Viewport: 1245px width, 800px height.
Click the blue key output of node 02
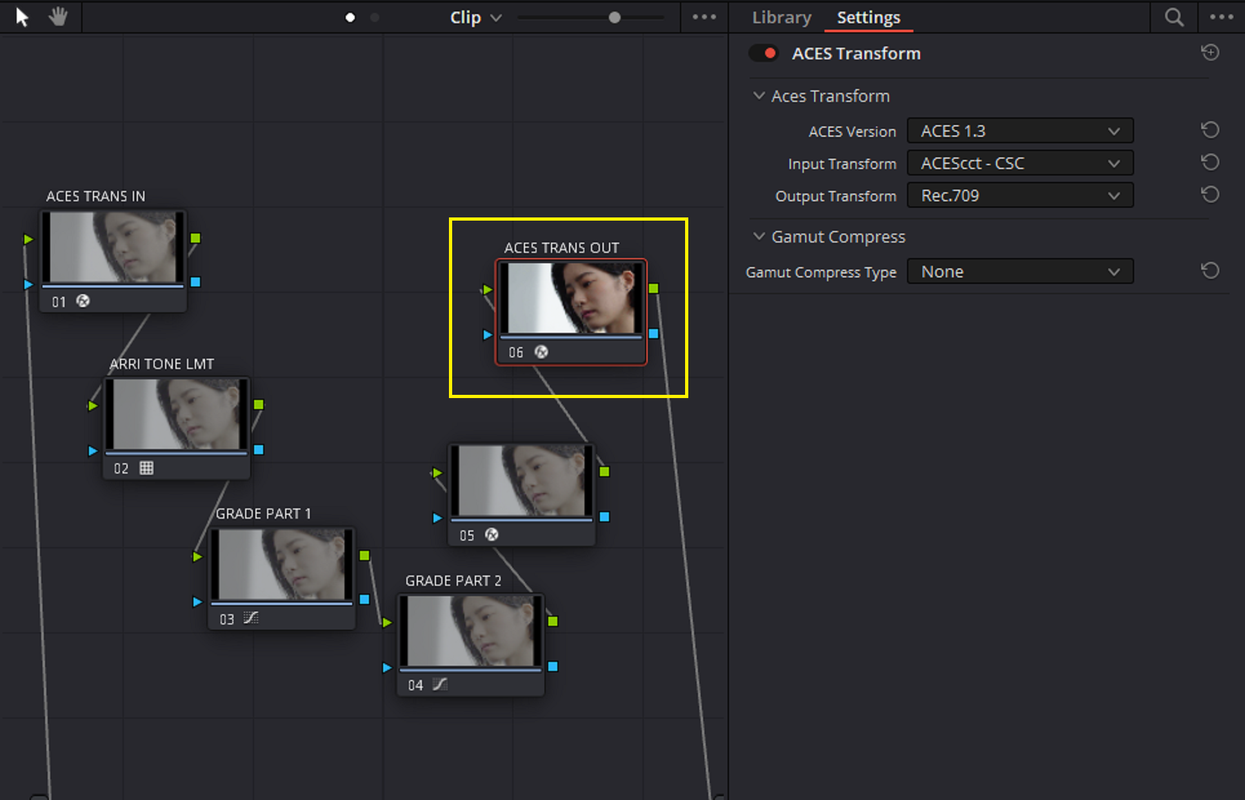pos(258,450)
